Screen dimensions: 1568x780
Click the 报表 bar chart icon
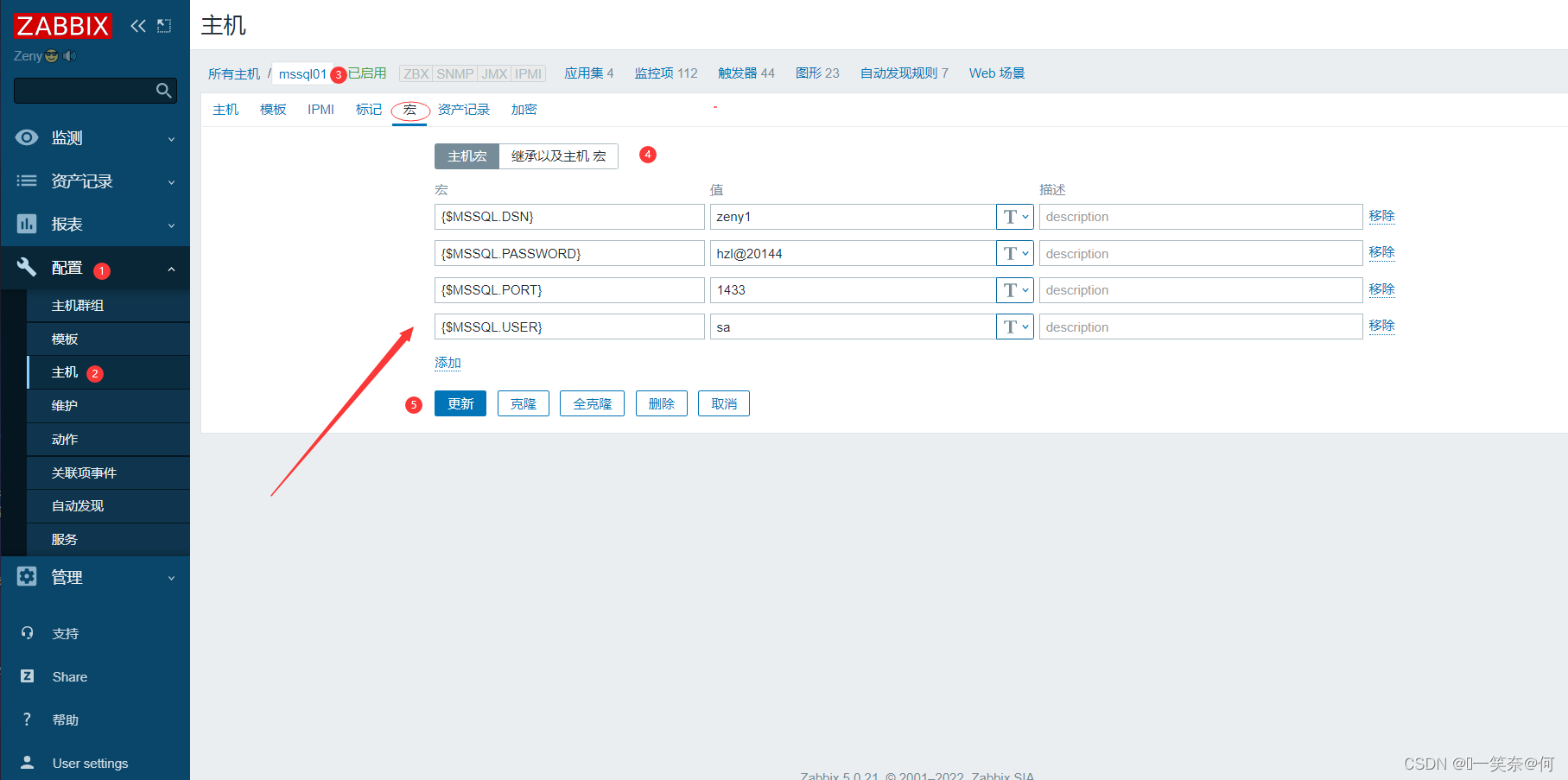click(27, 224)
